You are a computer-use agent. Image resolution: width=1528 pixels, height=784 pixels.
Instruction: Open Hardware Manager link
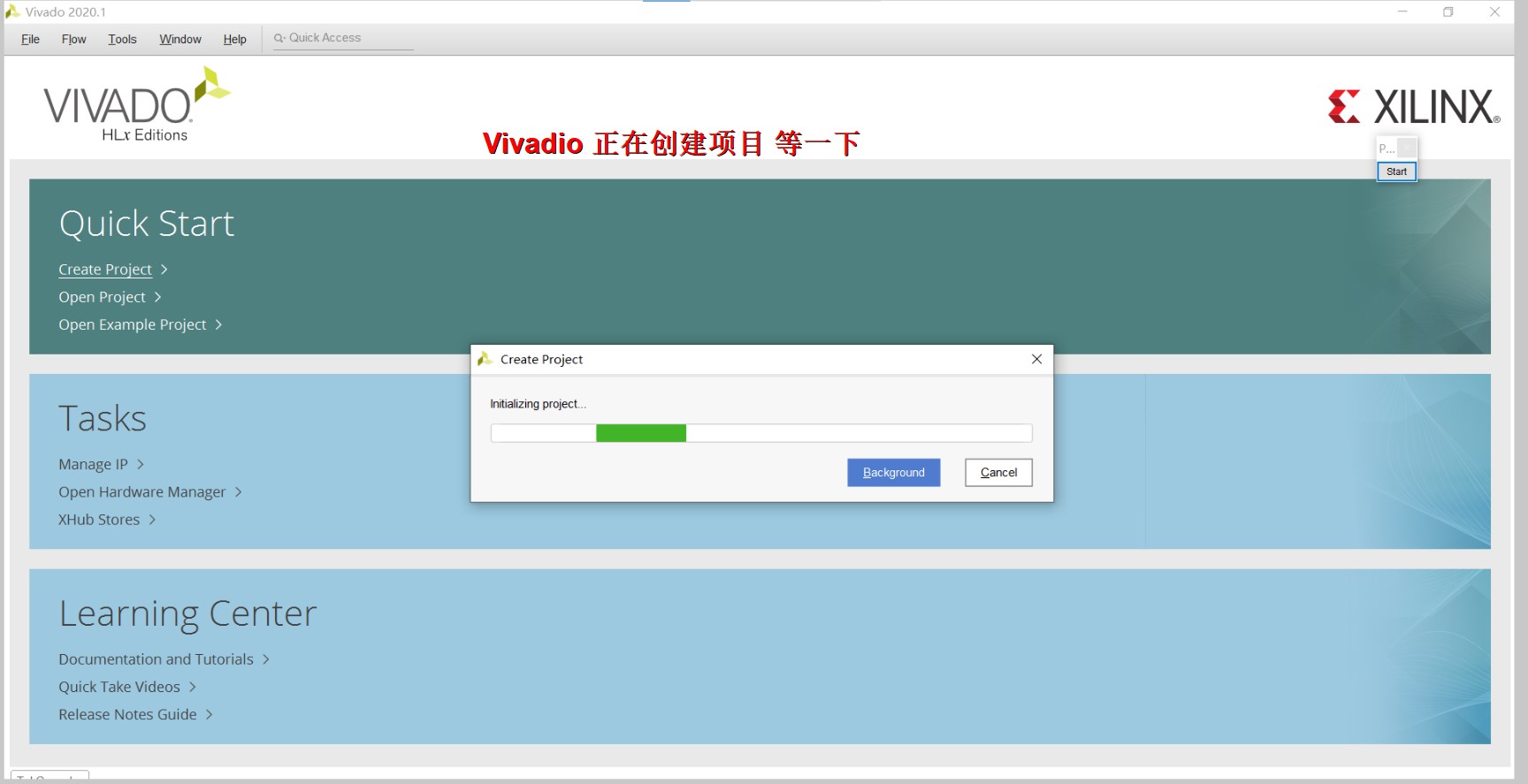coord(141,492)
